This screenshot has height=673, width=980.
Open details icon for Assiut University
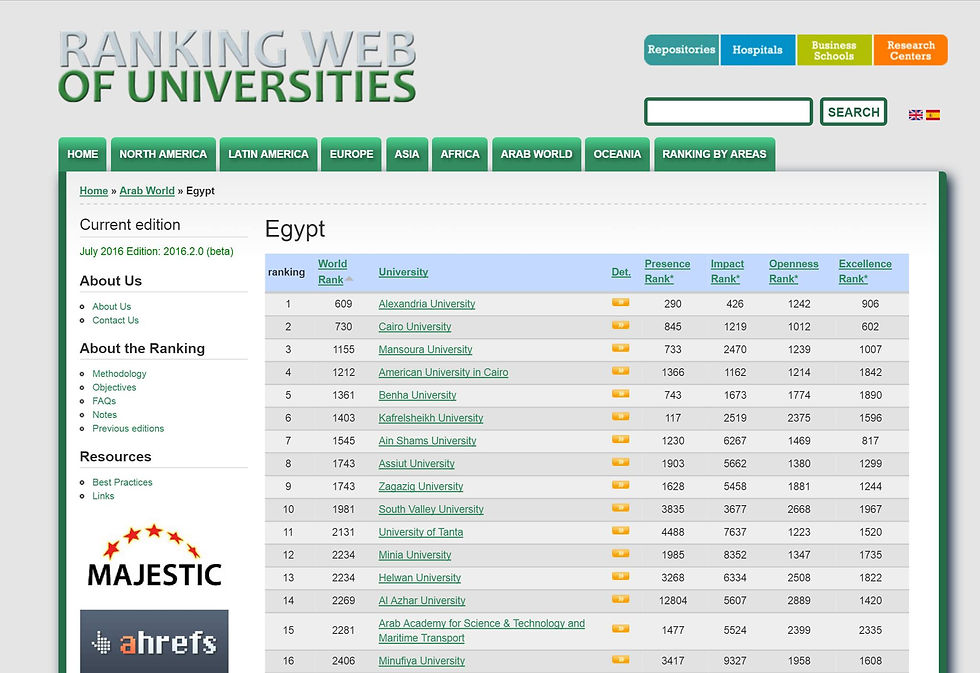[x=620, y=462]
